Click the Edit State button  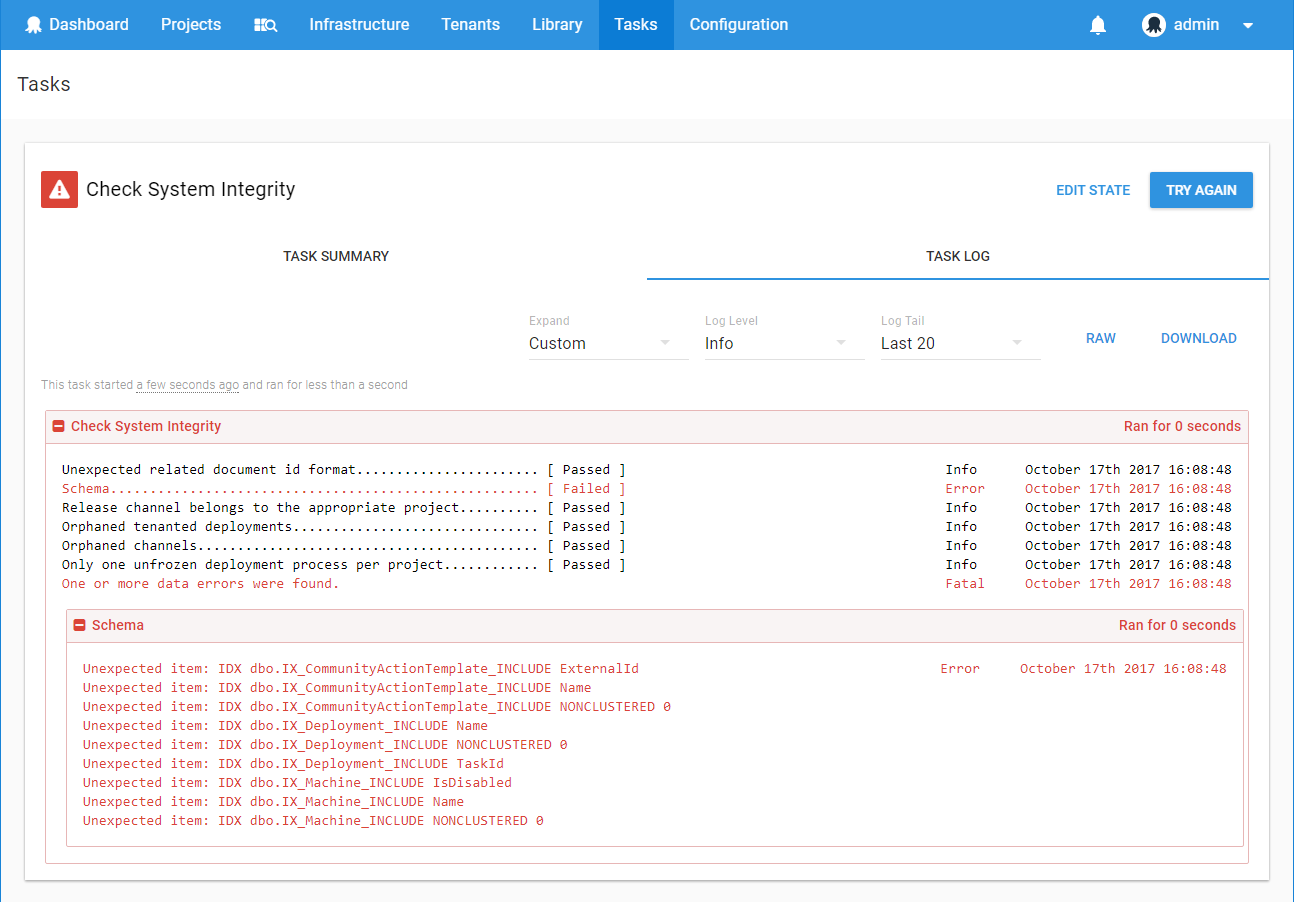[1093, 190]
